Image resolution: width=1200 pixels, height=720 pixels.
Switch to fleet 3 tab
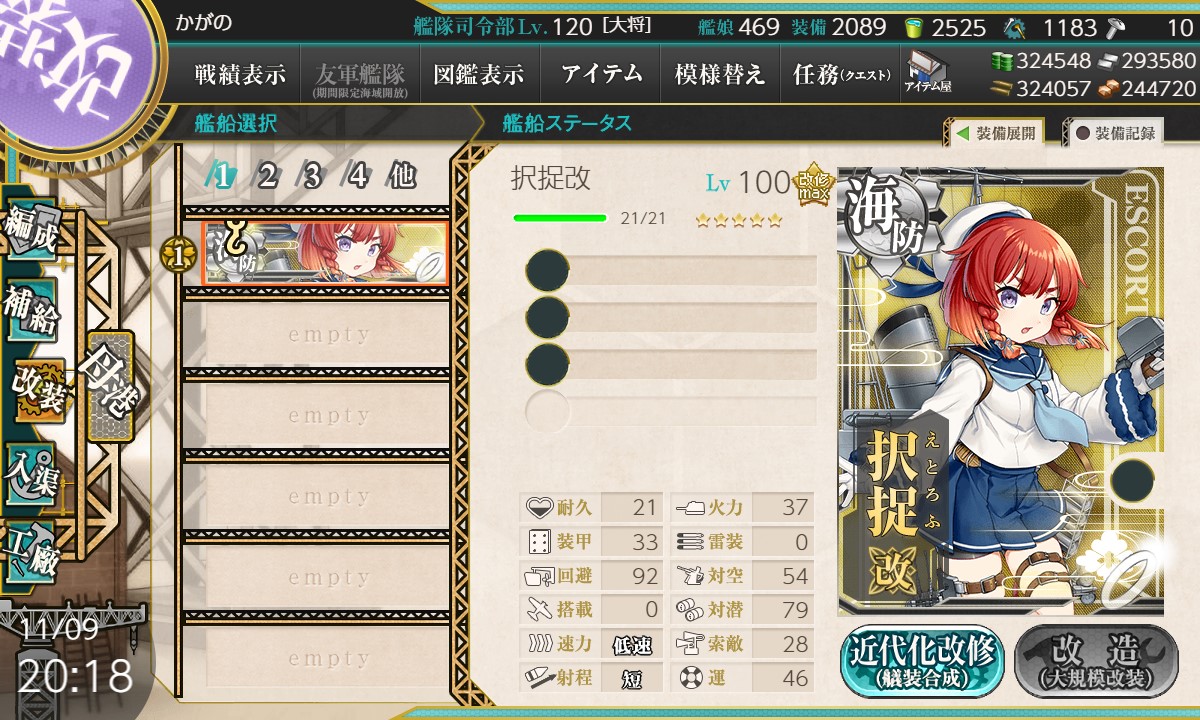point(312,176)
